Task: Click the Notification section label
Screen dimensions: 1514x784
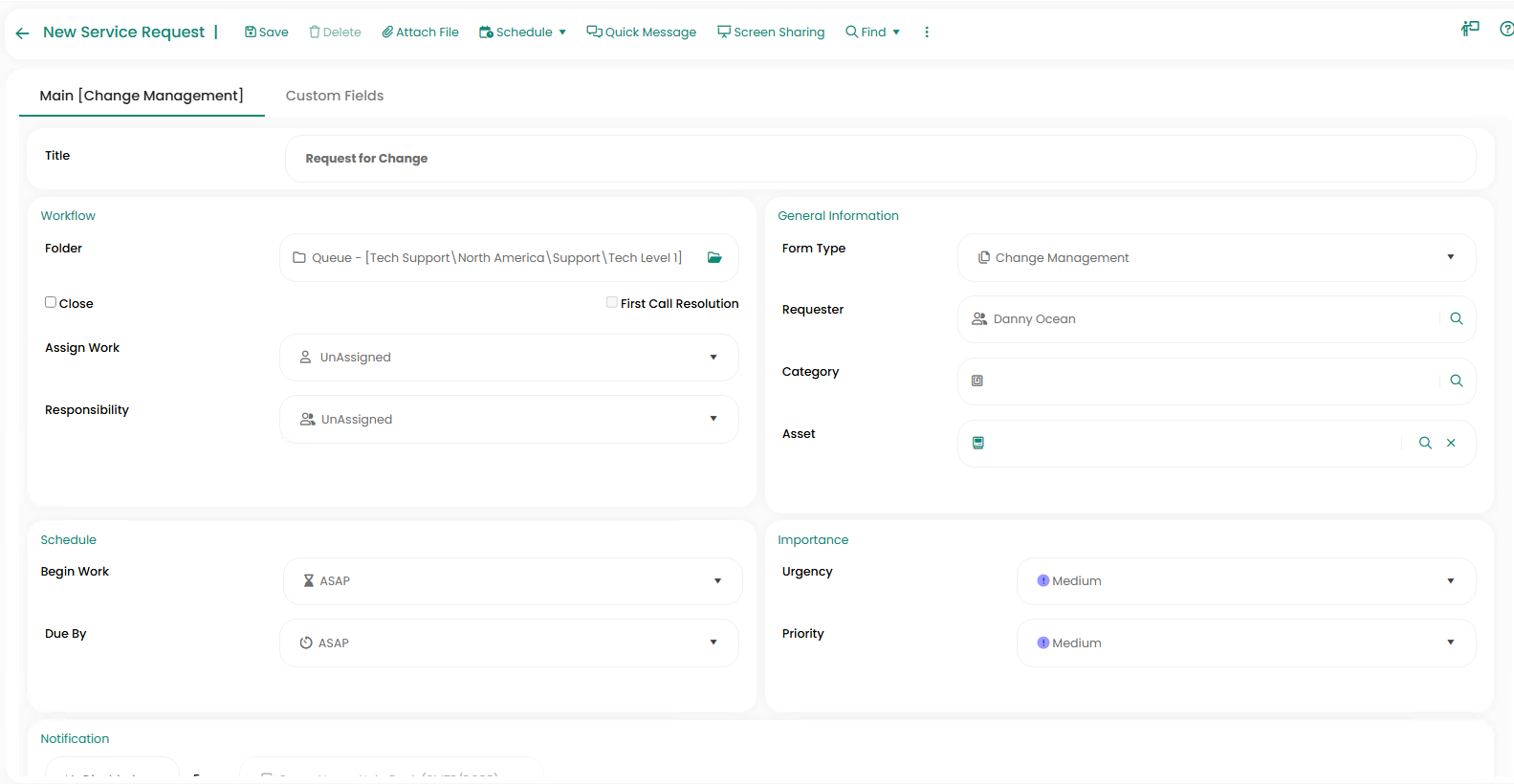Action: tap(75, 739)
